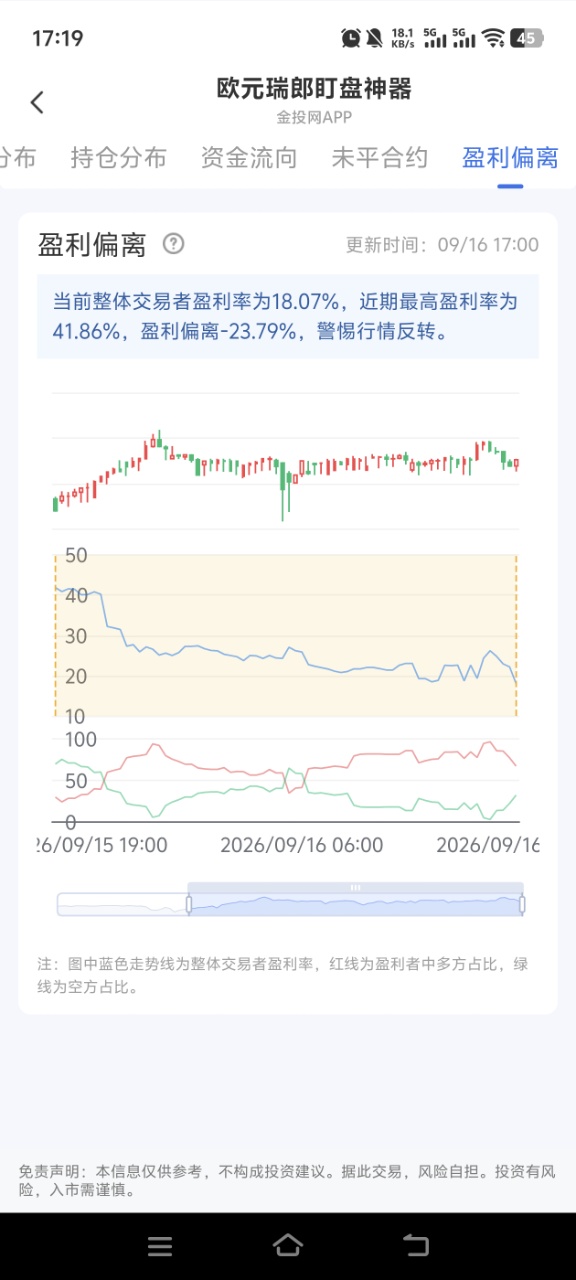Select the 盈利偏离 tab
This screenshot has width=576, height=1280.
click(510, 157)
